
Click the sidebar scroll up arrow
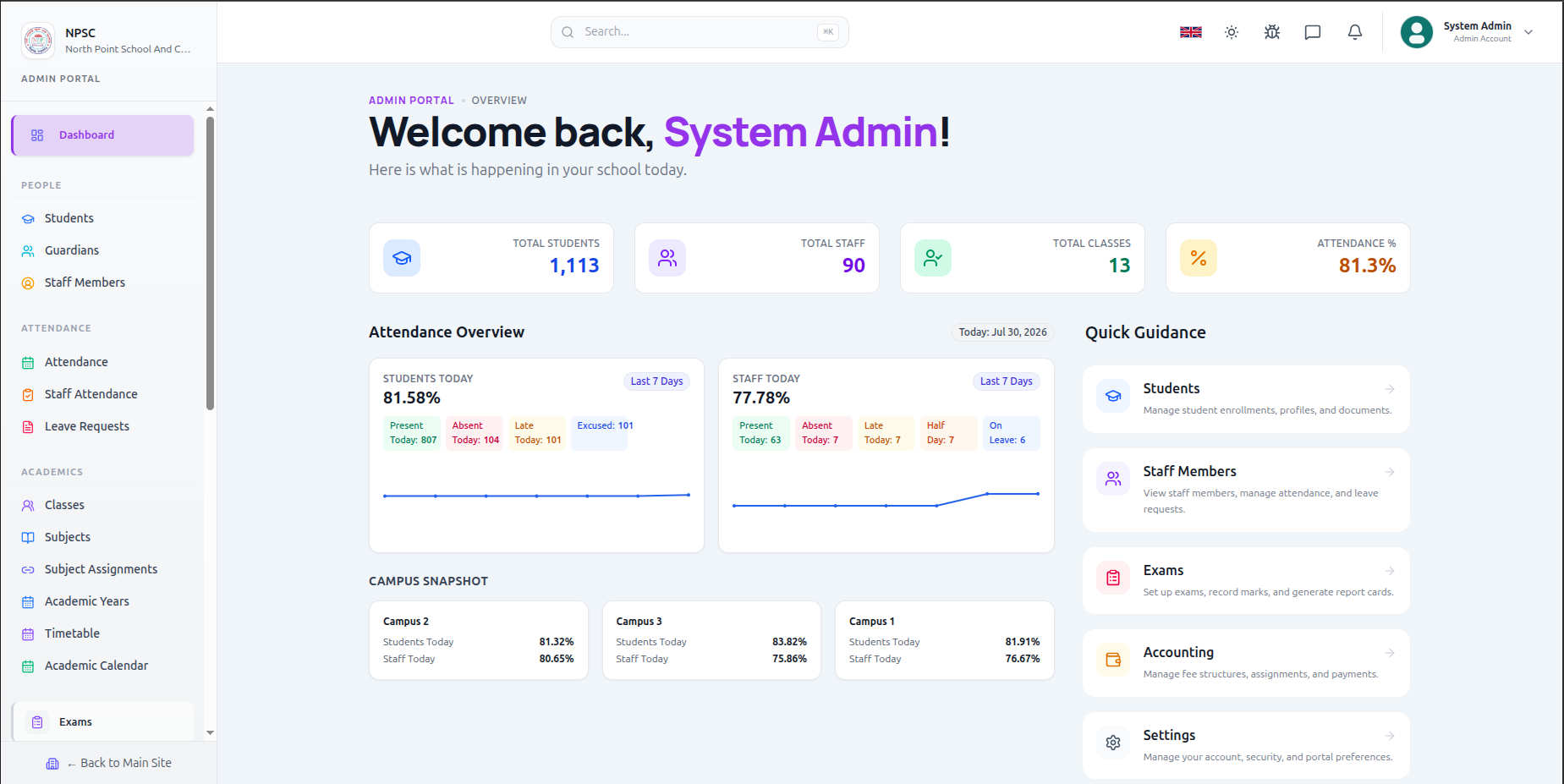(x=210, y=109)
